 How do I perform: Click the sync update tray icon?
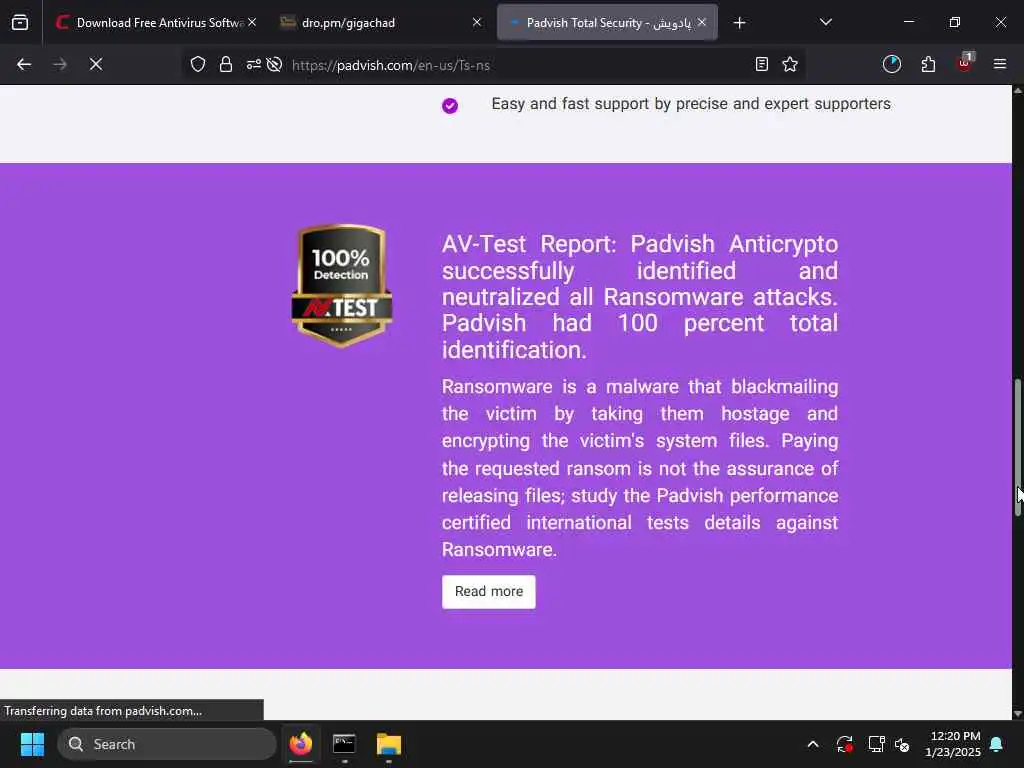click(x=844, y=744)
